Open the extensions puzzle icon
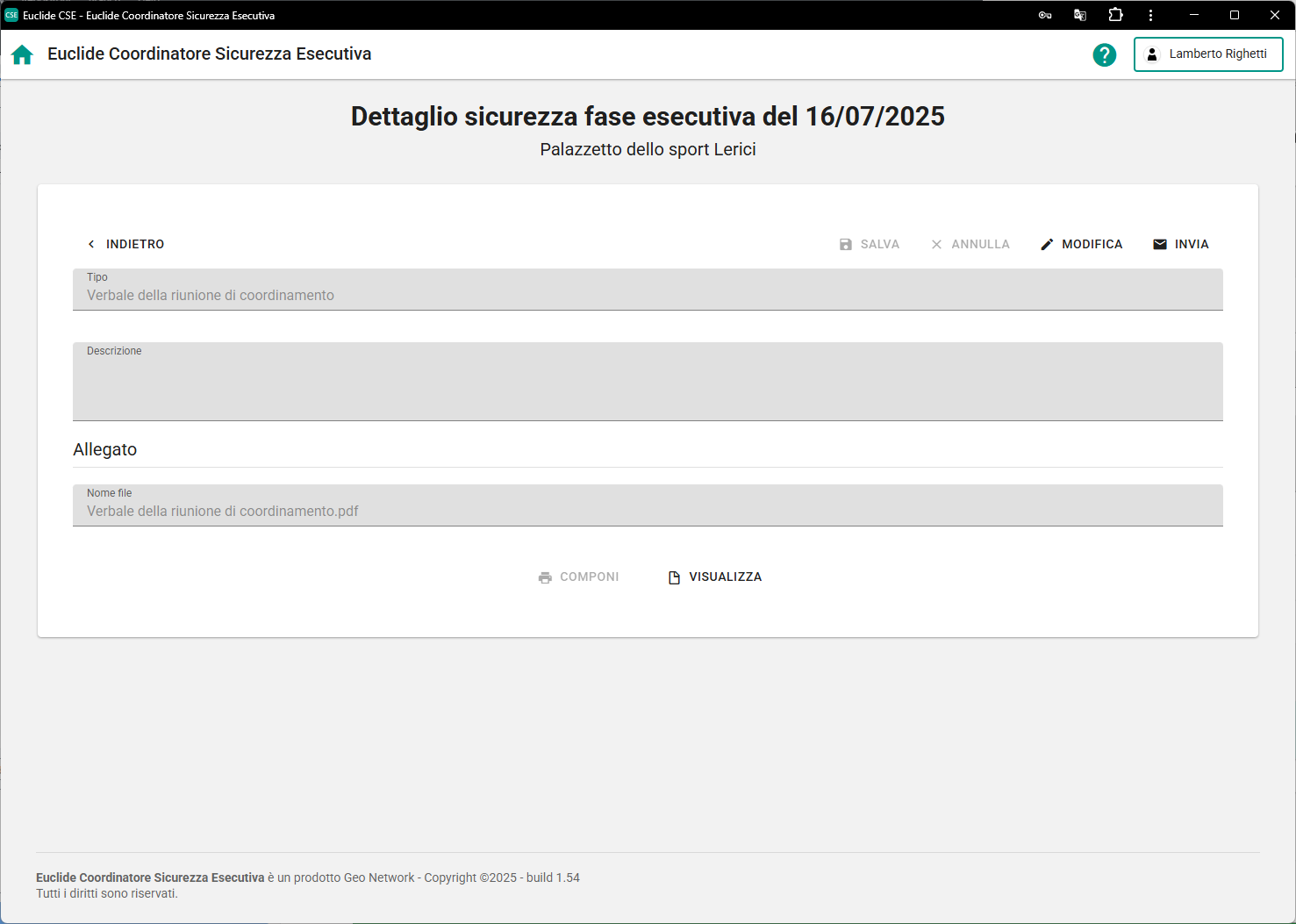The image size is (1296, 924). (x=1115, y=15)
